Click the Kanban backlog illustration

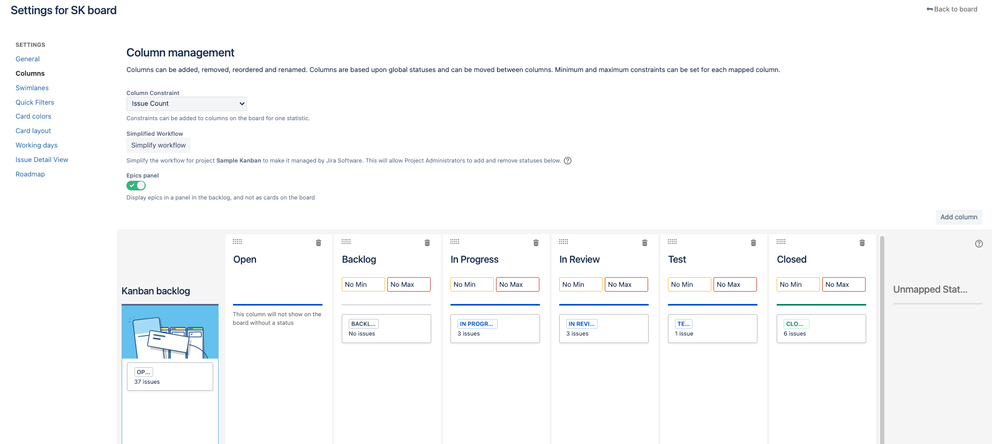click(x=170, y=331)
